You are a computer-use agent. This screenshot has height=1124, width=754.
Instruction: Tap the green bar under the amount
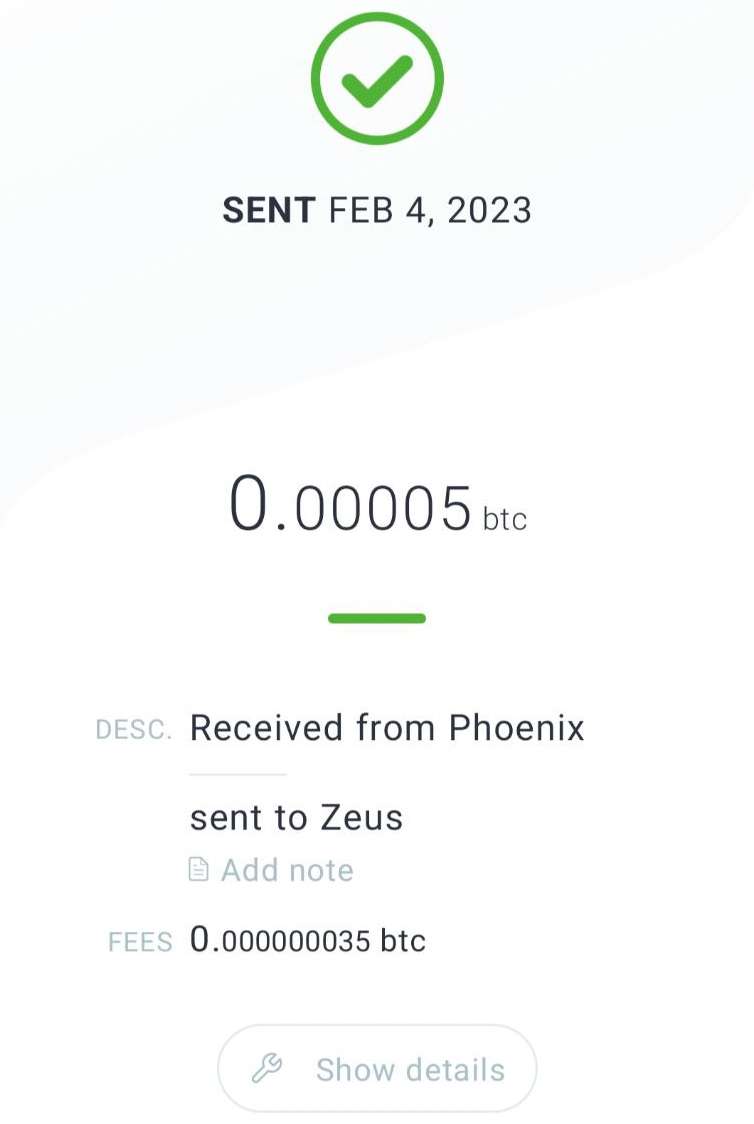(377, 618)
